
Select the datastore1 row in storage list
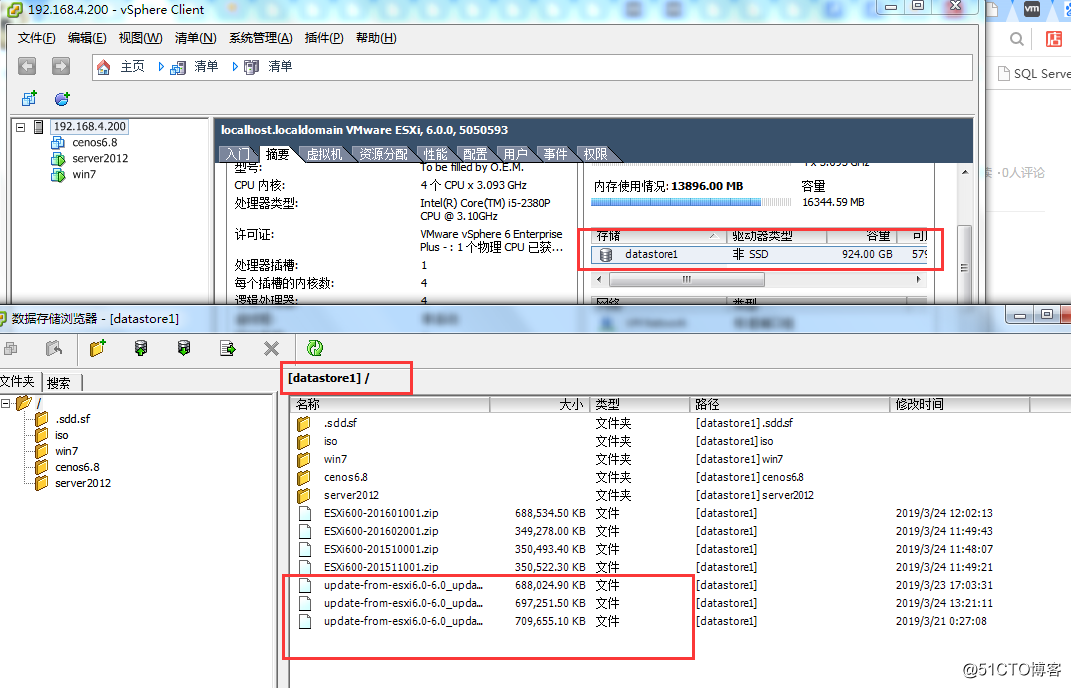pyautogui.click(x=651, y=254)
